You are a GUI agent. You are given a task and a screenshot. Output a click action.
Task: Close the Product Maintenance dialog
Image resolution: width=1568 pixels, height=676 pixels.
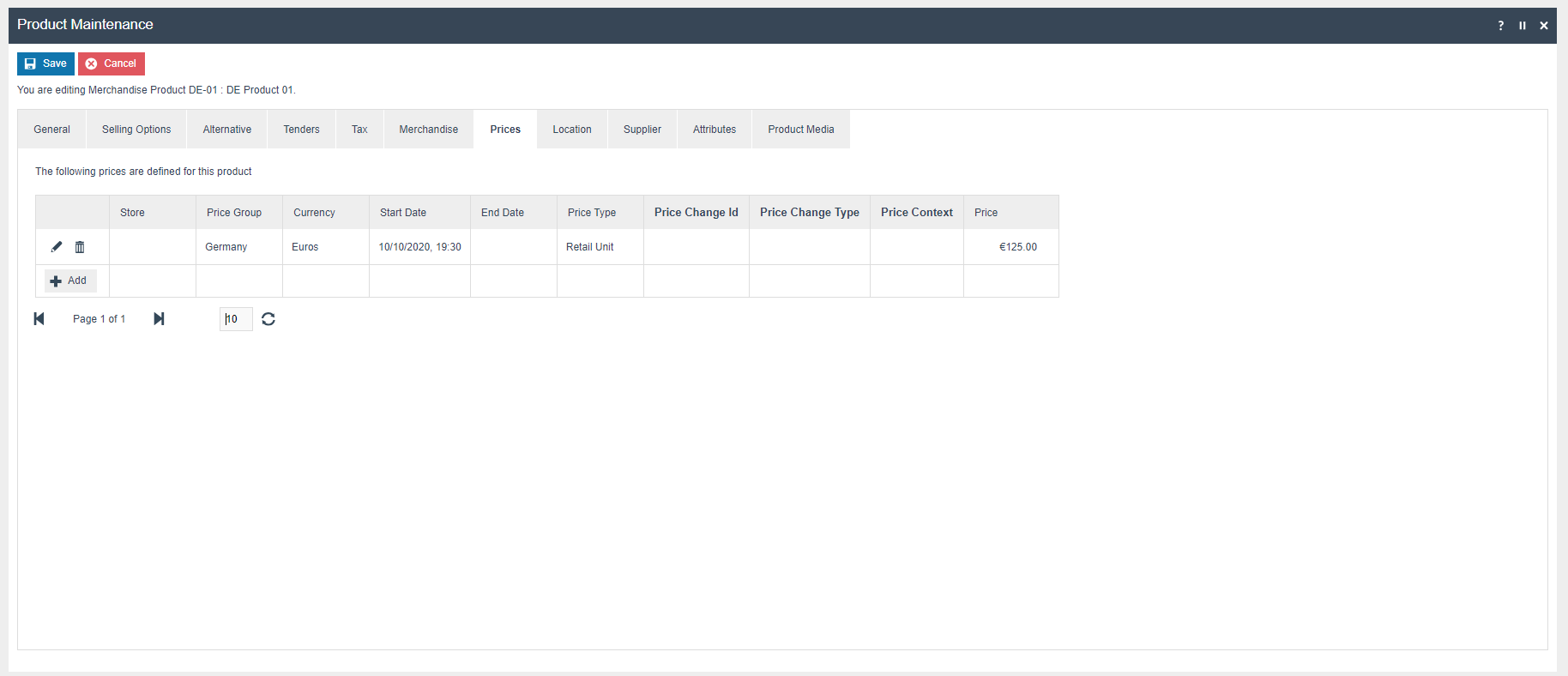(1544, 26)
